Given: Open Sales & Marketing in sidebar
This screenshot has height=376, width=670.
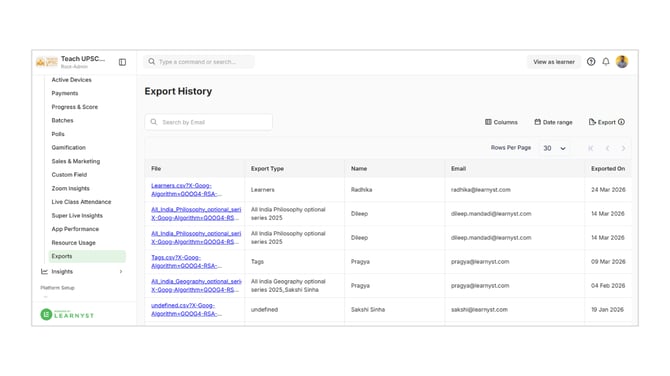Looking at the screenshot, I should click(76, 161).
